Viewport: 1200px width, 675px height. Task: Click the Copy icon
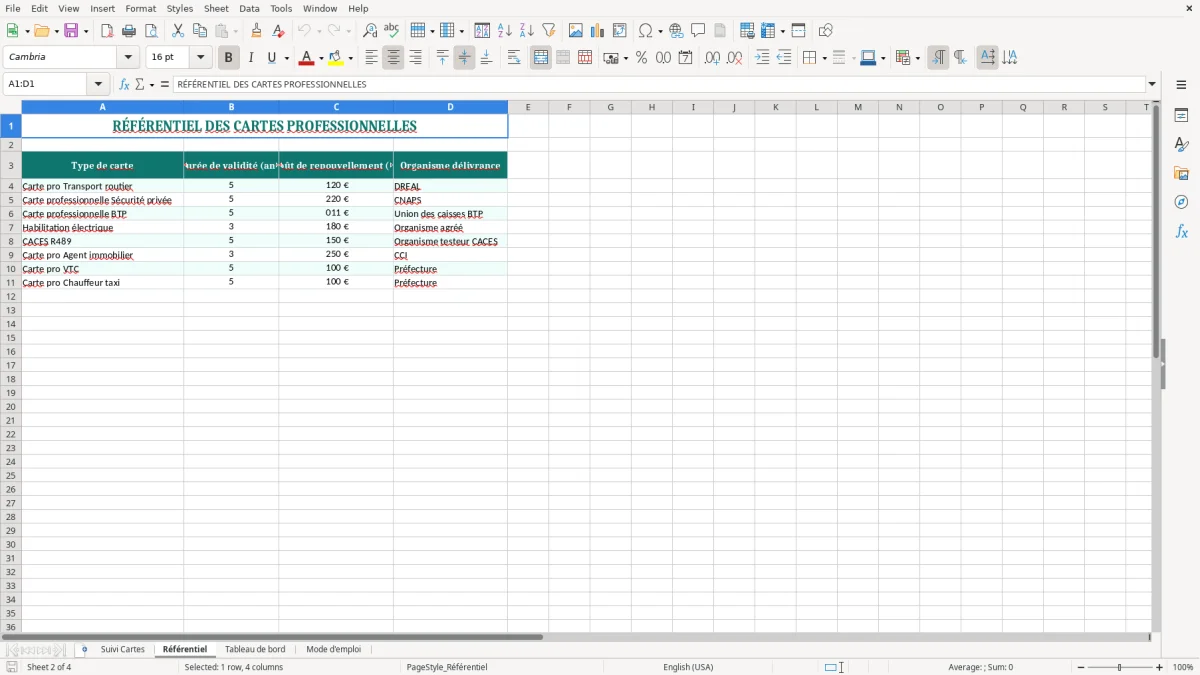(200, 31)
